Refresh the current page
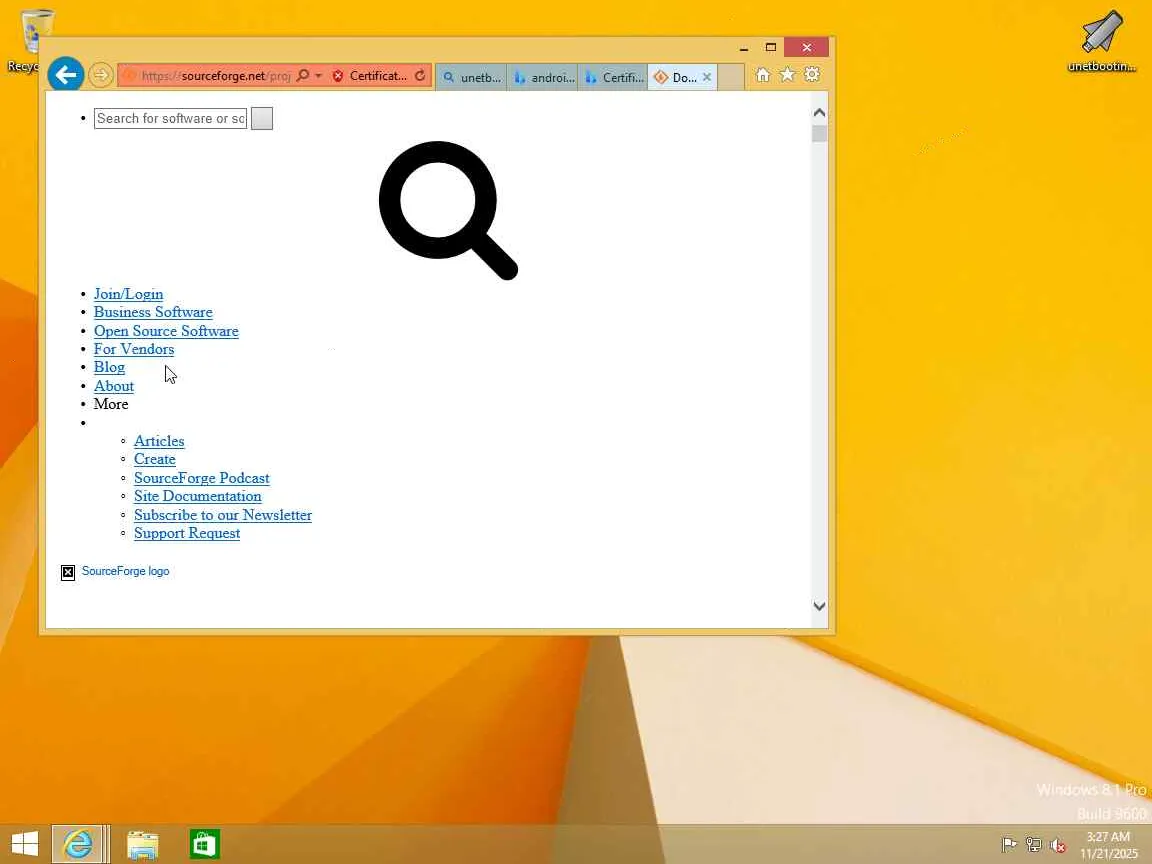Viewport: 1152px width, 864px height. (x=420, y=76)
